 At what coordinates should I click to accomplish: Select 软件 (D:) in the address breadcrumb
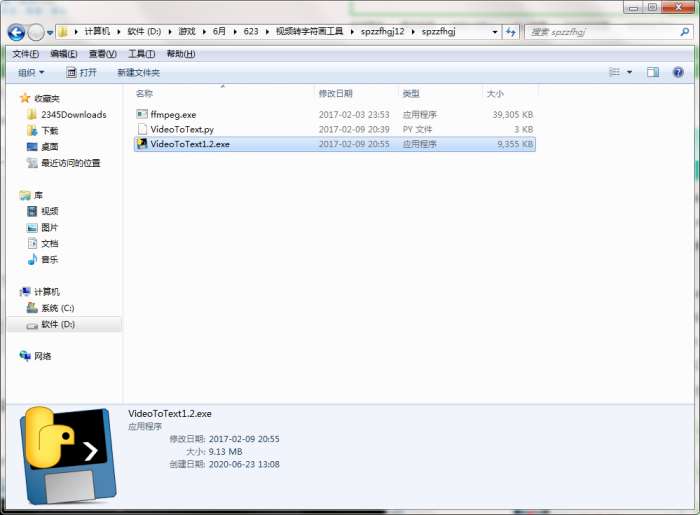pos(144,31)
